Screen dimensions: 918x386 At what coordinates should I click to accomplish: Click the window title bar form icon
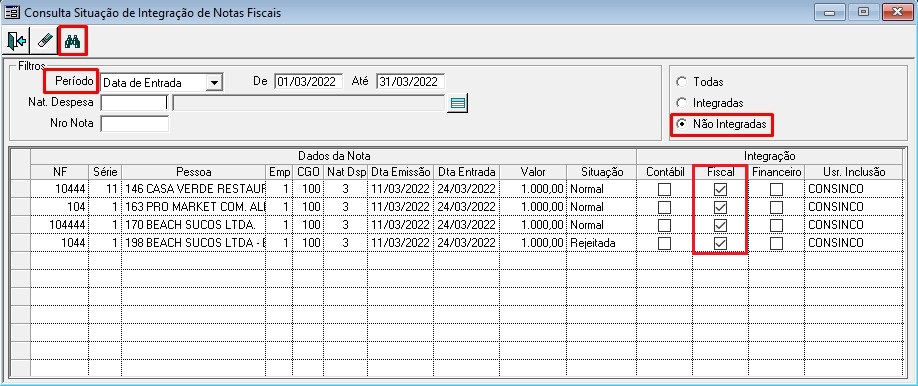[x=11, y=12]
